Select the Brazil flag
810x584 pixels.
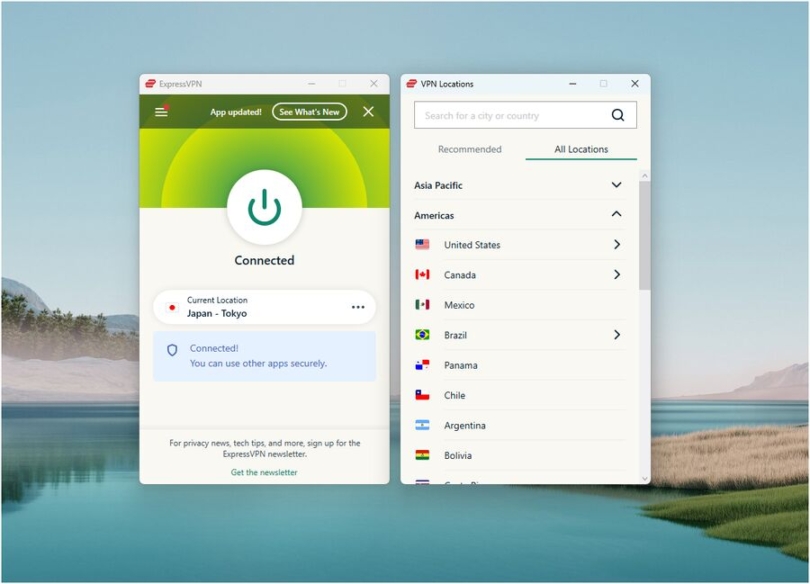[423, 335]
